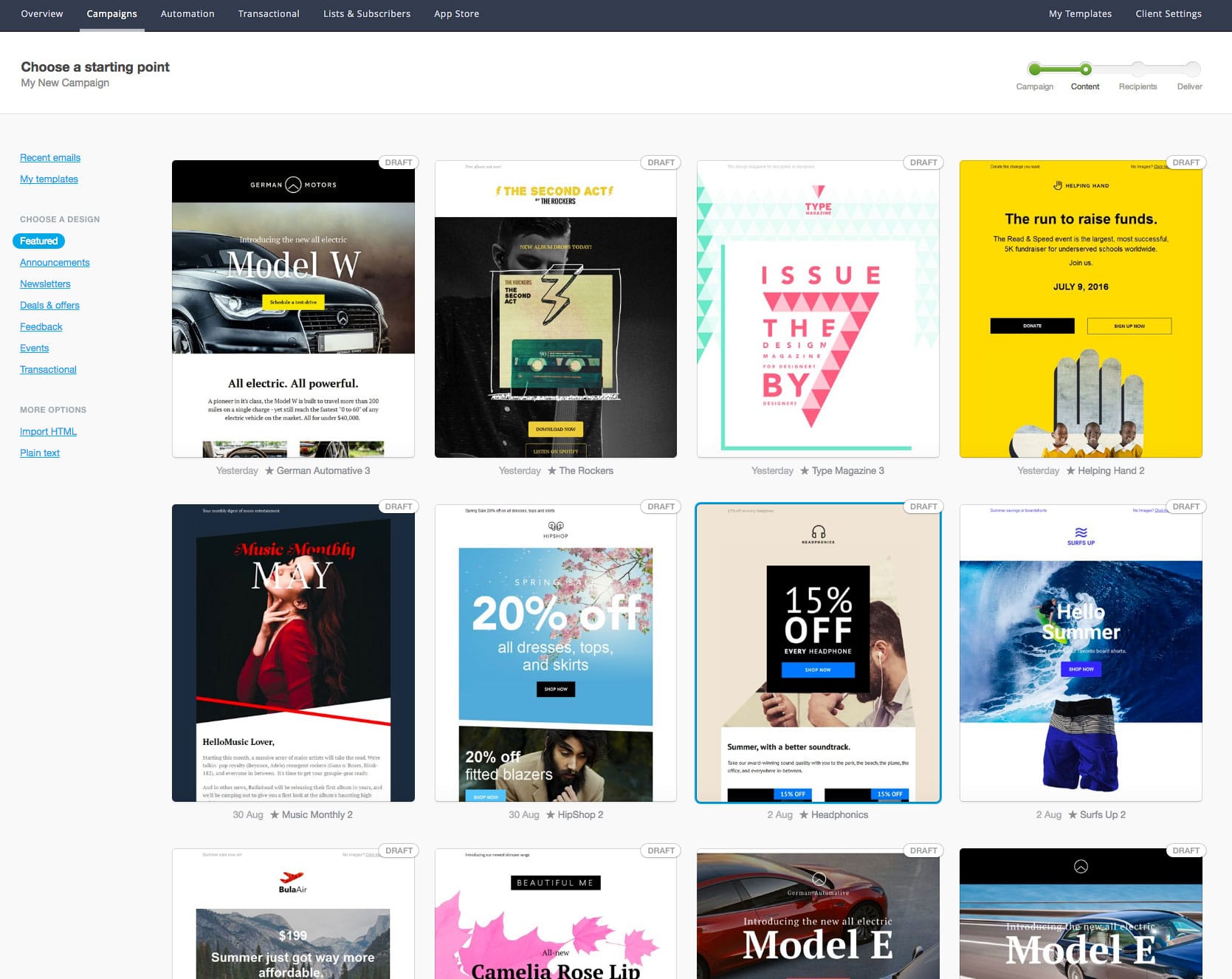Show Deals & offers designs
Screen dimensions: 1232x979
click(x=49, y=305)
